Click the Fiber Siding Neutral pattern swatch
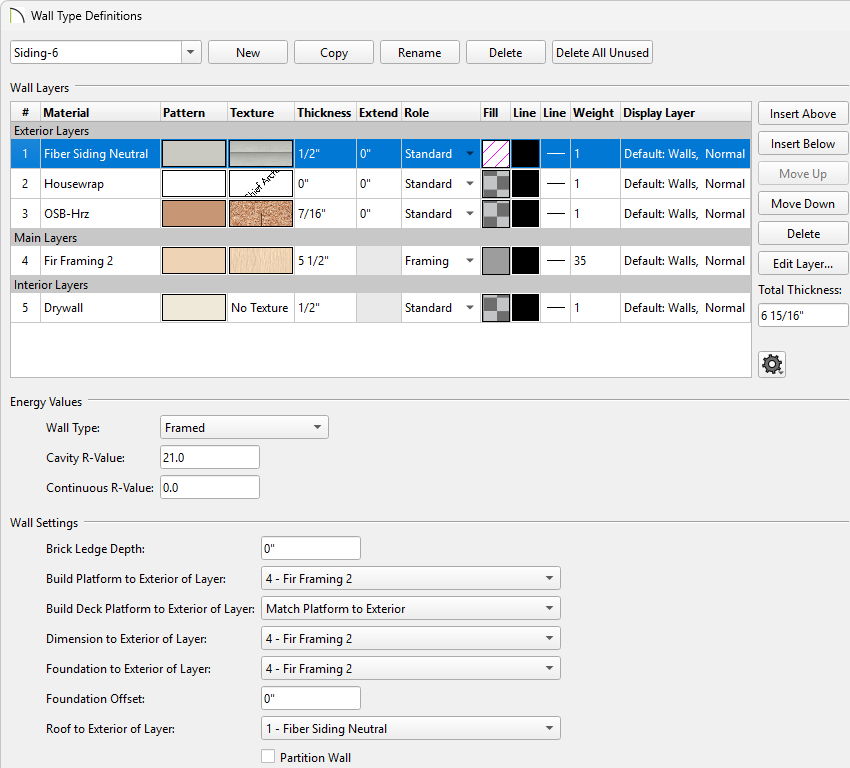850x768 pixels. coord(194,154)
